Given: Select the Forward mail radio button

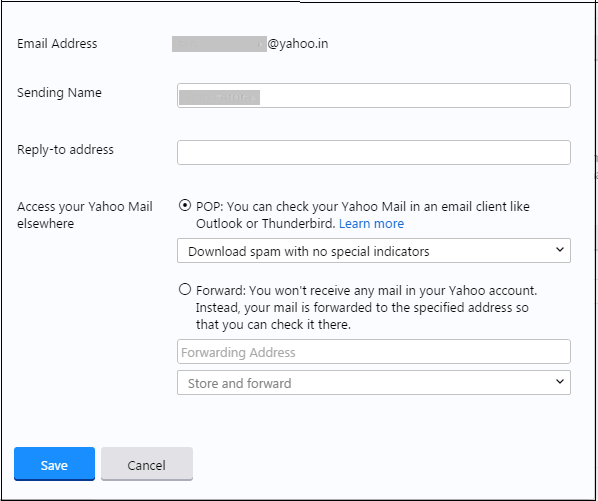Looking at the screenshot, I should point(185,289).
